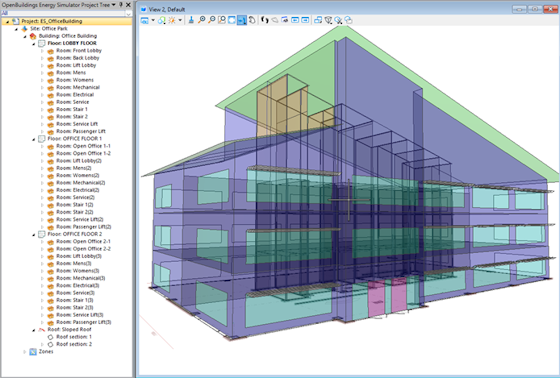Select the Walk footprints tool
This screenshot has width=560, height=378.
point(265,20)
